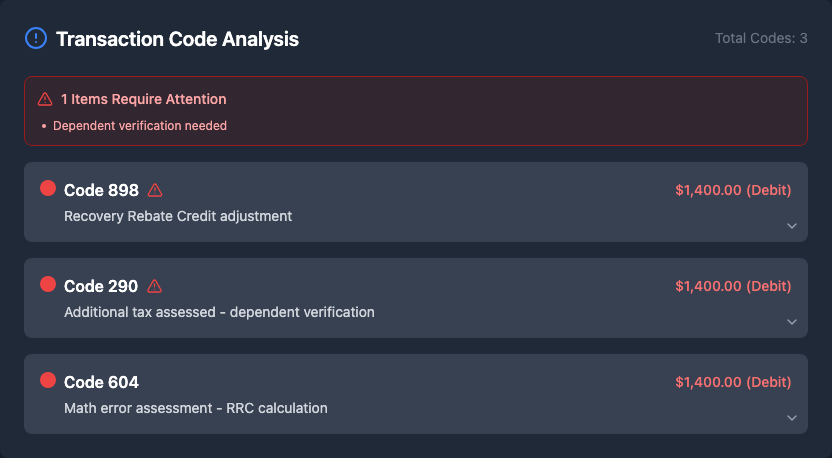Click the red status dot for Code 604

47,380
